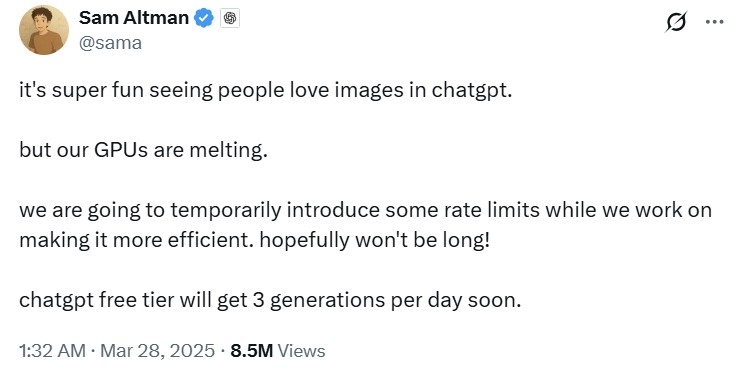The height and width of the screenshot is (372, 743).
Task: Click the words 'making it more efficient'
Action: point(137,240)
